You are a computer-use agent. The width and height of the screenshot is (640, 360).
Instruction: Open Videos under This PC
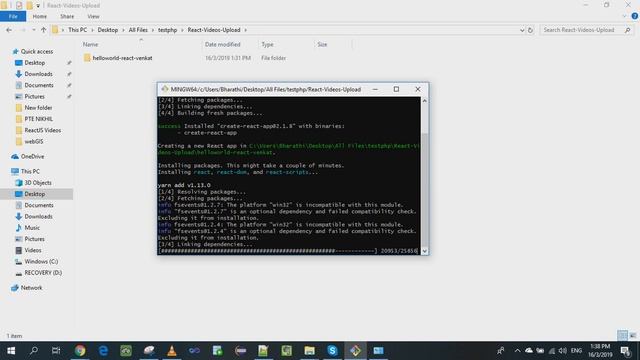(33, 250)
